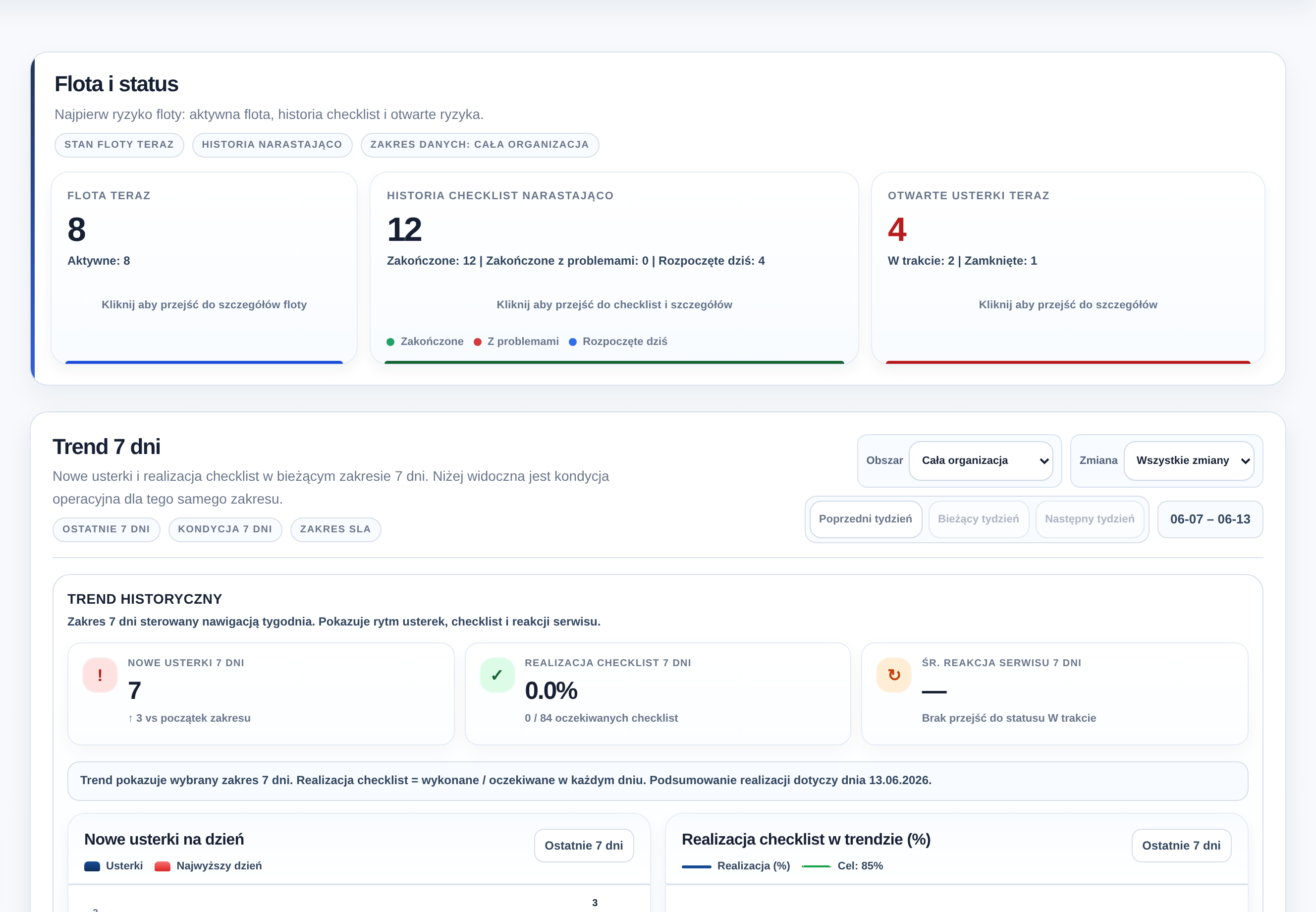The height and width of the screenshot is (912, 1316).
Task: Click link Kliknij aby przejść do szczegółów floty
Action: (204, 304)
